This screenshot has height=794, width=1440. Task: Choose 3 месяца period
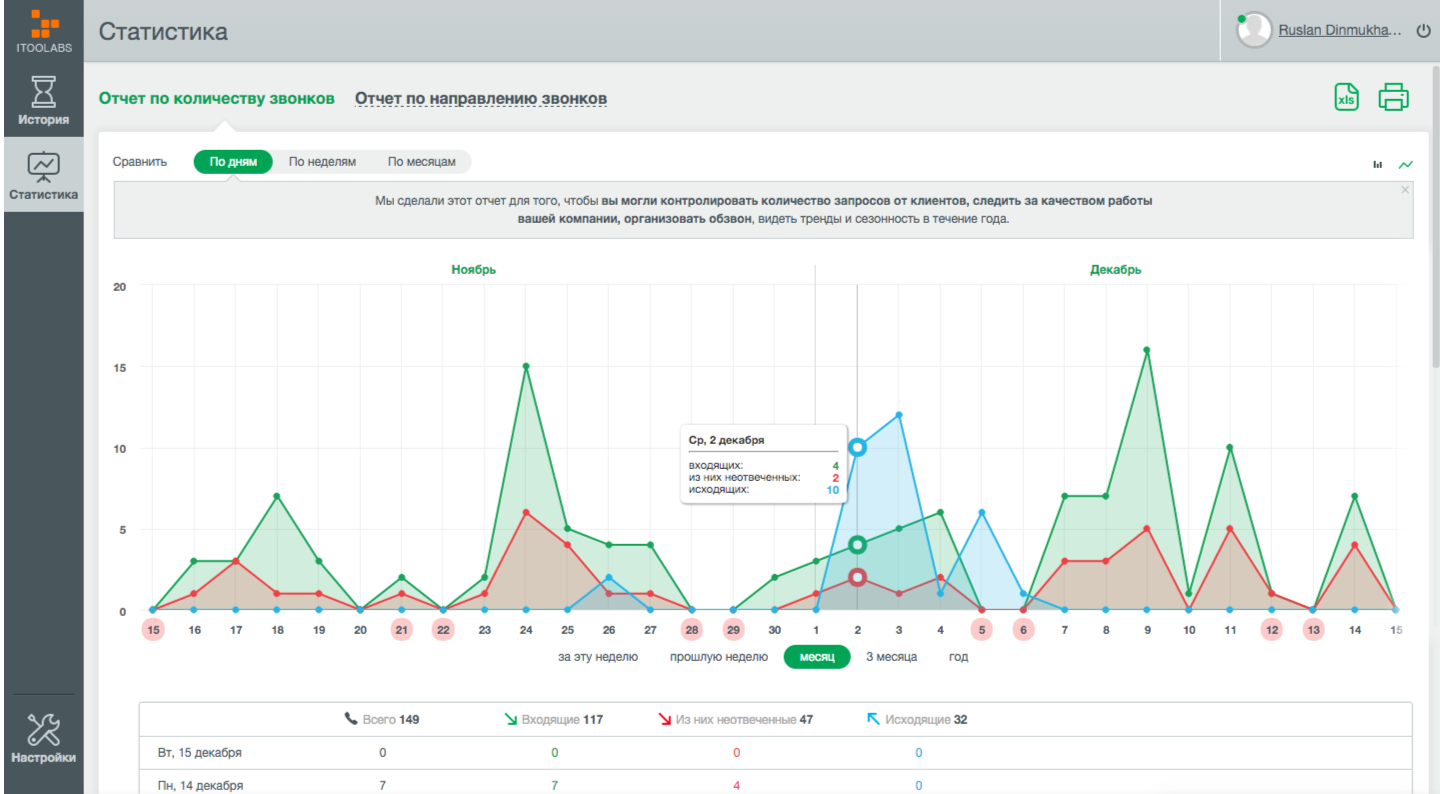pos(891,657)
